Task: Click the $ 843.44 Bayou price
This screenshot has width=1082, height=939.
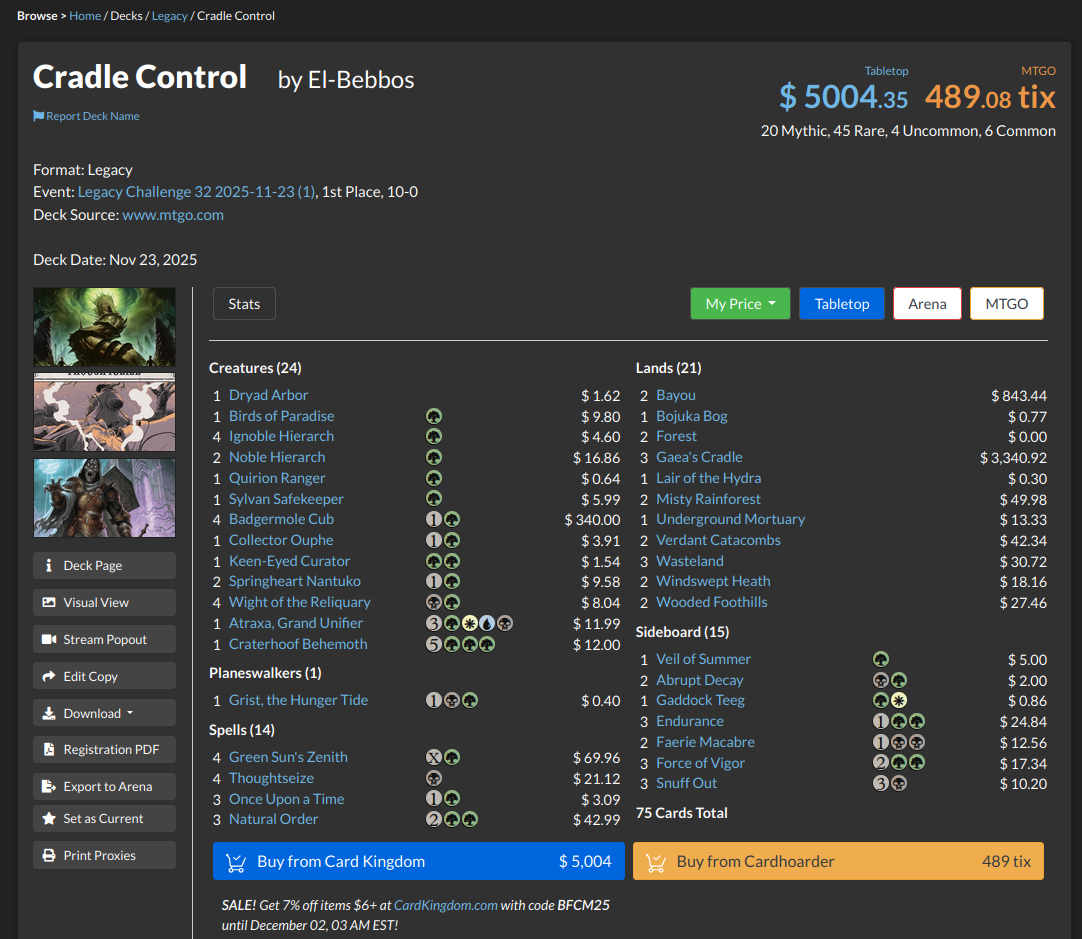Action: coord(1019,396)
